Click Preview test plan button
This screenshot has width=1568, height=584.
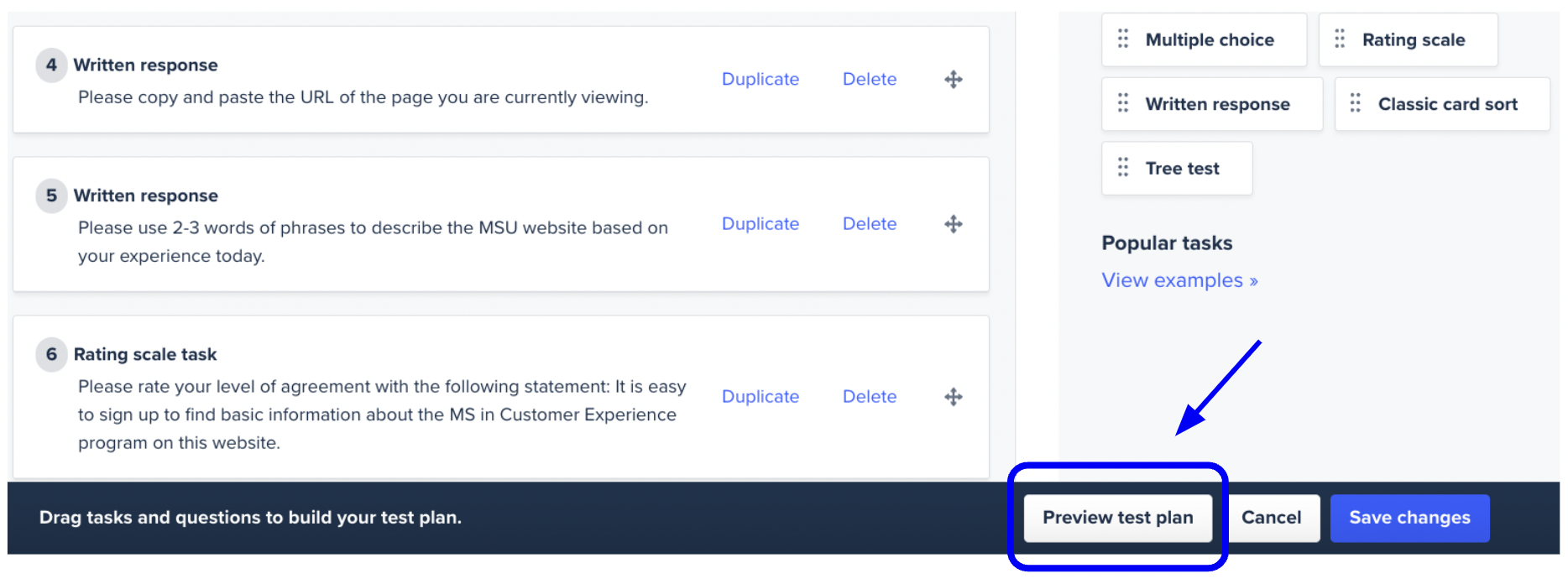pyautogui.click(x=1118, y=518)
